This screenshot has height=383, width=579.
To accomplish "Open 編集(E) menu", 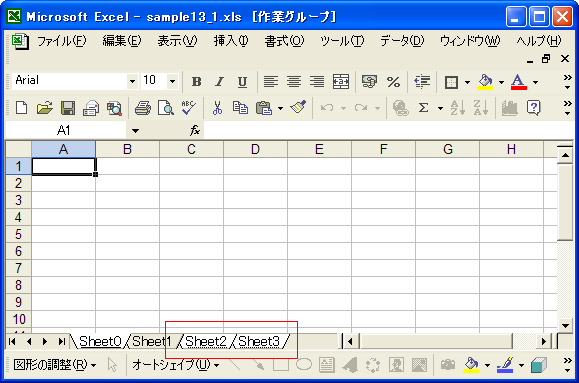I will pyautogui.click(x=122, y=41).
